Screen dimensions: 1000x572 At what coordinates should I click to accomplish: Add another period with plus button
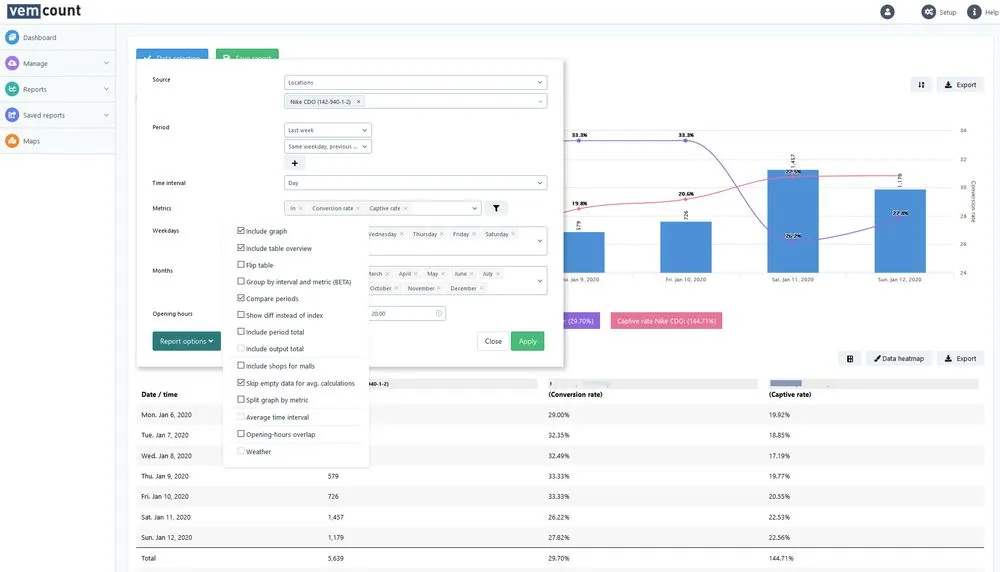295,163
